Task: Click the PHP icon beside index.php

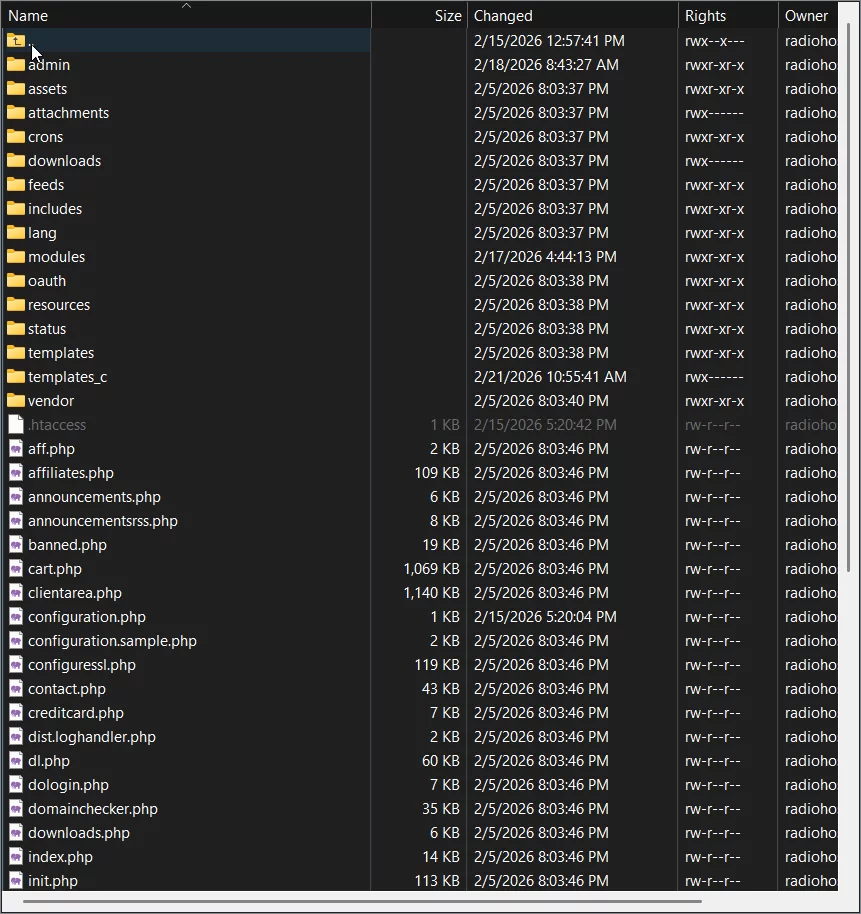Action: tap(16, 856)
